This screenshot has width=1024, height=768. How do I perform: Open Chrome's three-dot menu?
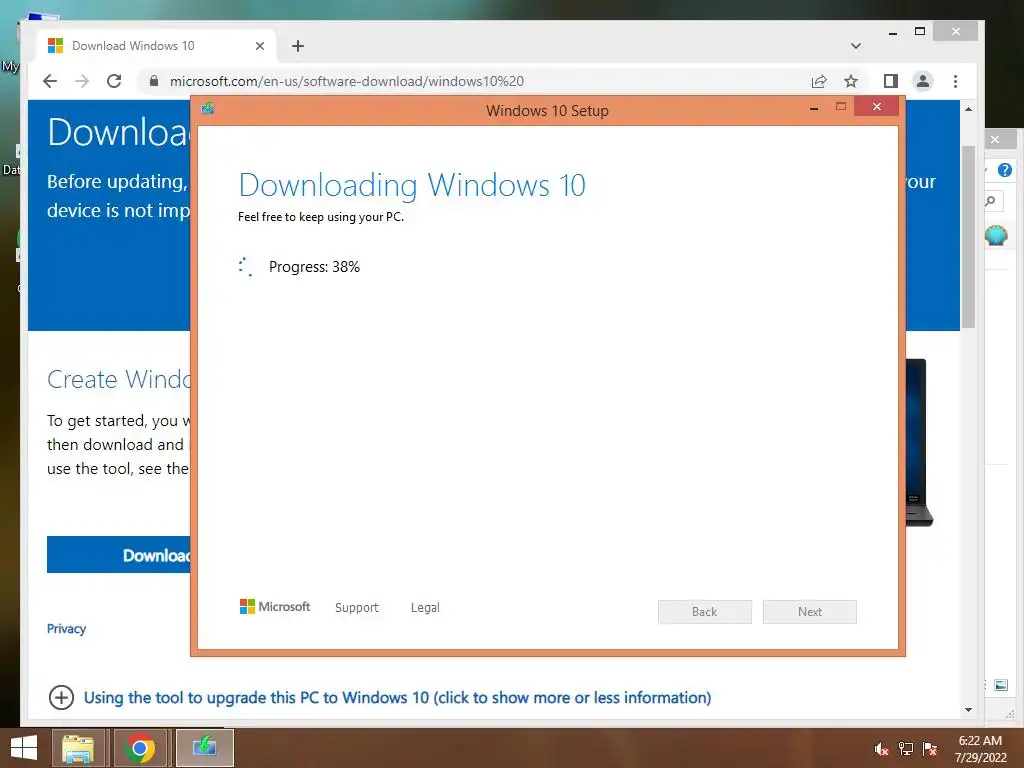[x=955, y=81]
